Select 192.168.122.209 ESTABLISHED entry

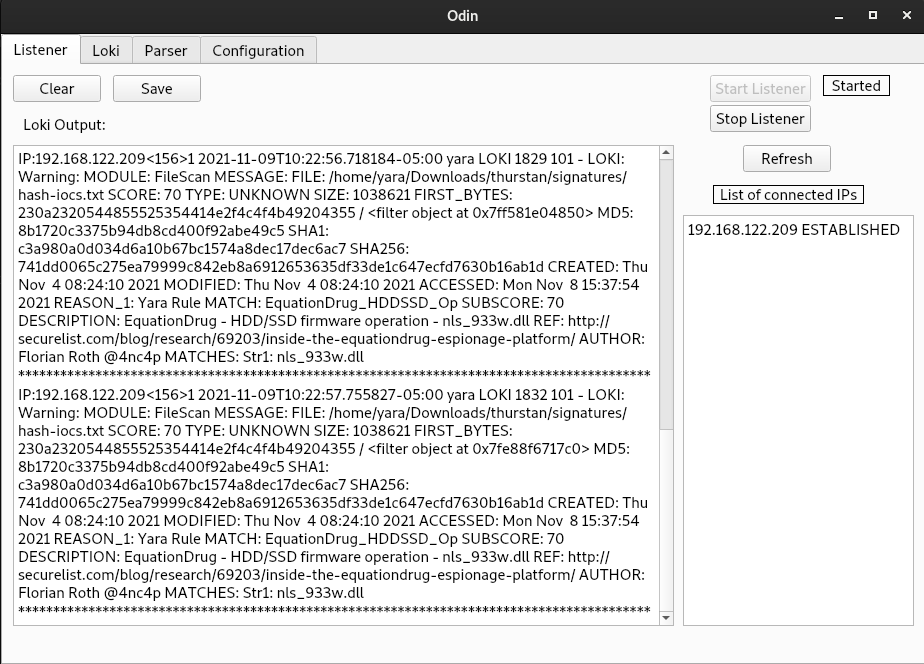click(x=793, y=230)
